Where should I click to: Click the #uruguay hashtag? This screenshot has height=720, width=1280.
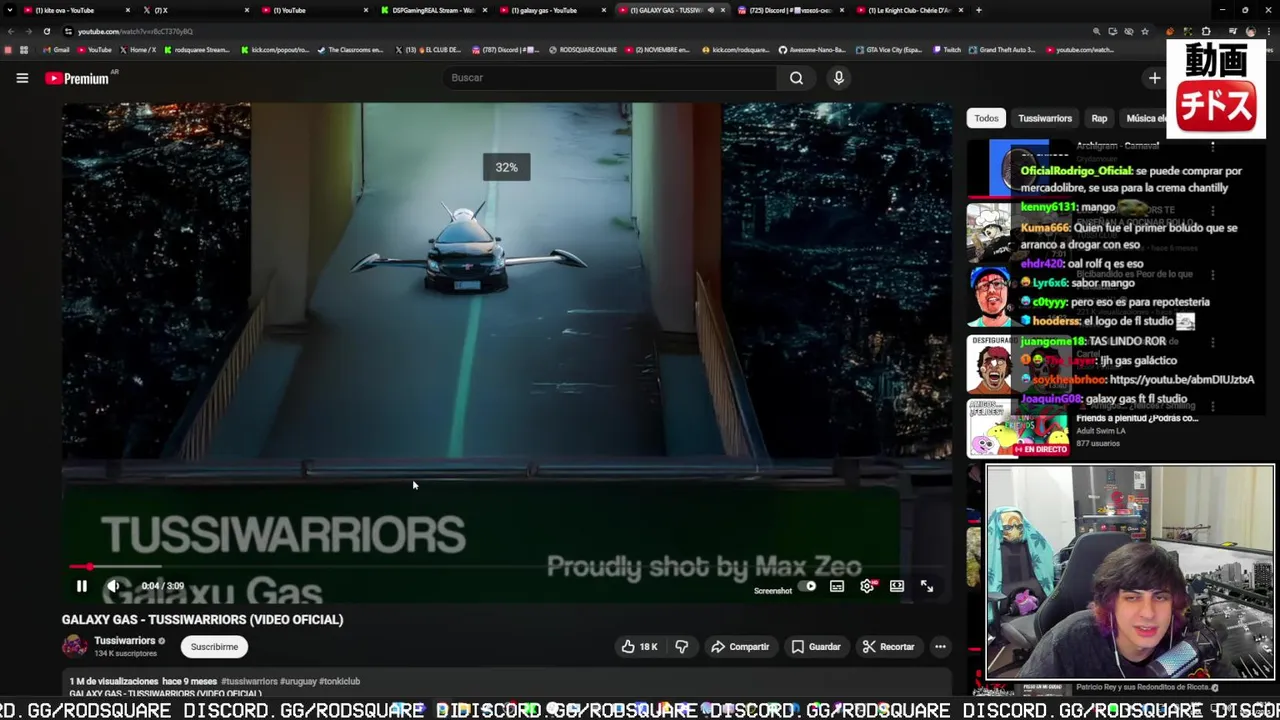click(x=298, y=681)
